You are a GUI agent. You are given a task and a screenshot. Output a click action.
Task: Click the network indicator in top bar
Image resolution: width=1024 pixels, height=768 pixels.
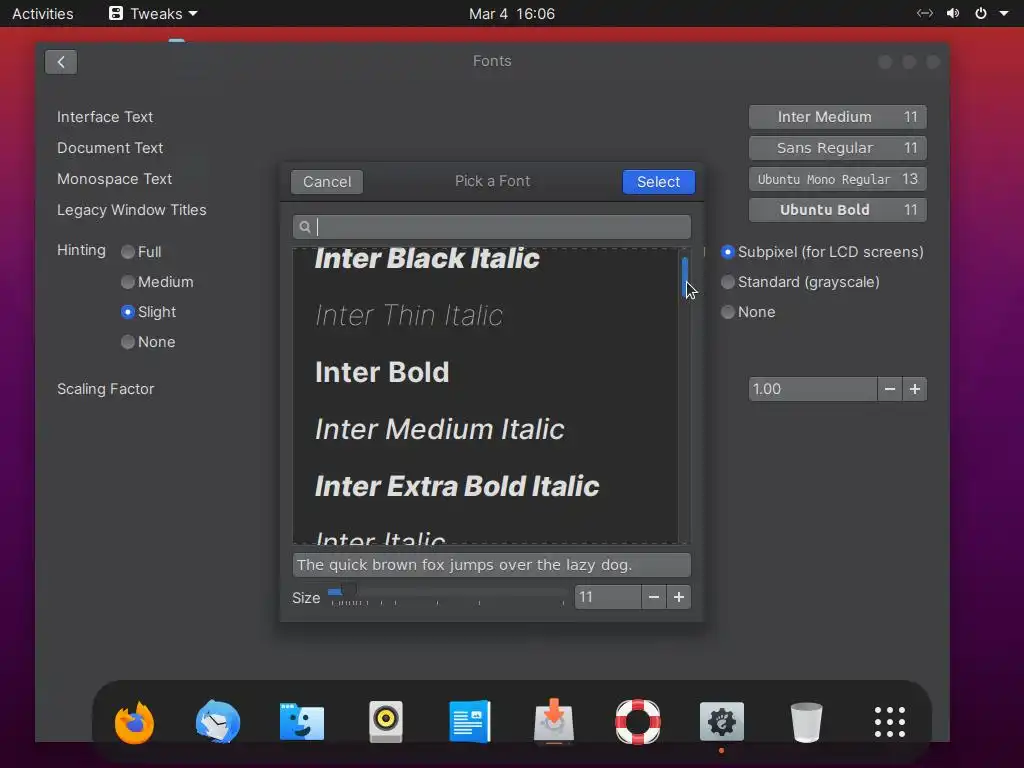(x=925, y=14)
